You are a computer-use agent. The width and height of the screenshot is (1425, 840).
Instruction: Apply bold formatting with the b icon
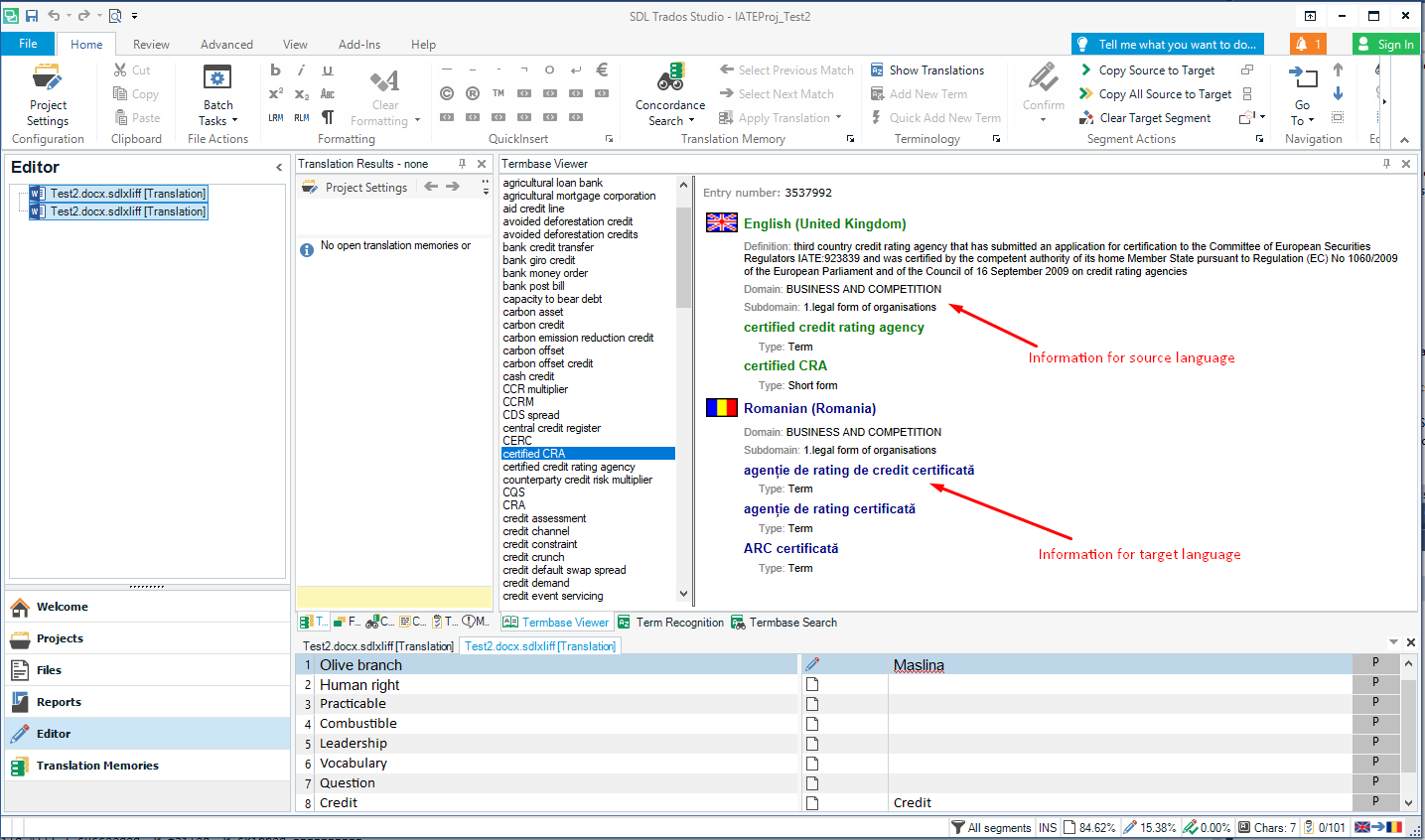click(275, 70)
